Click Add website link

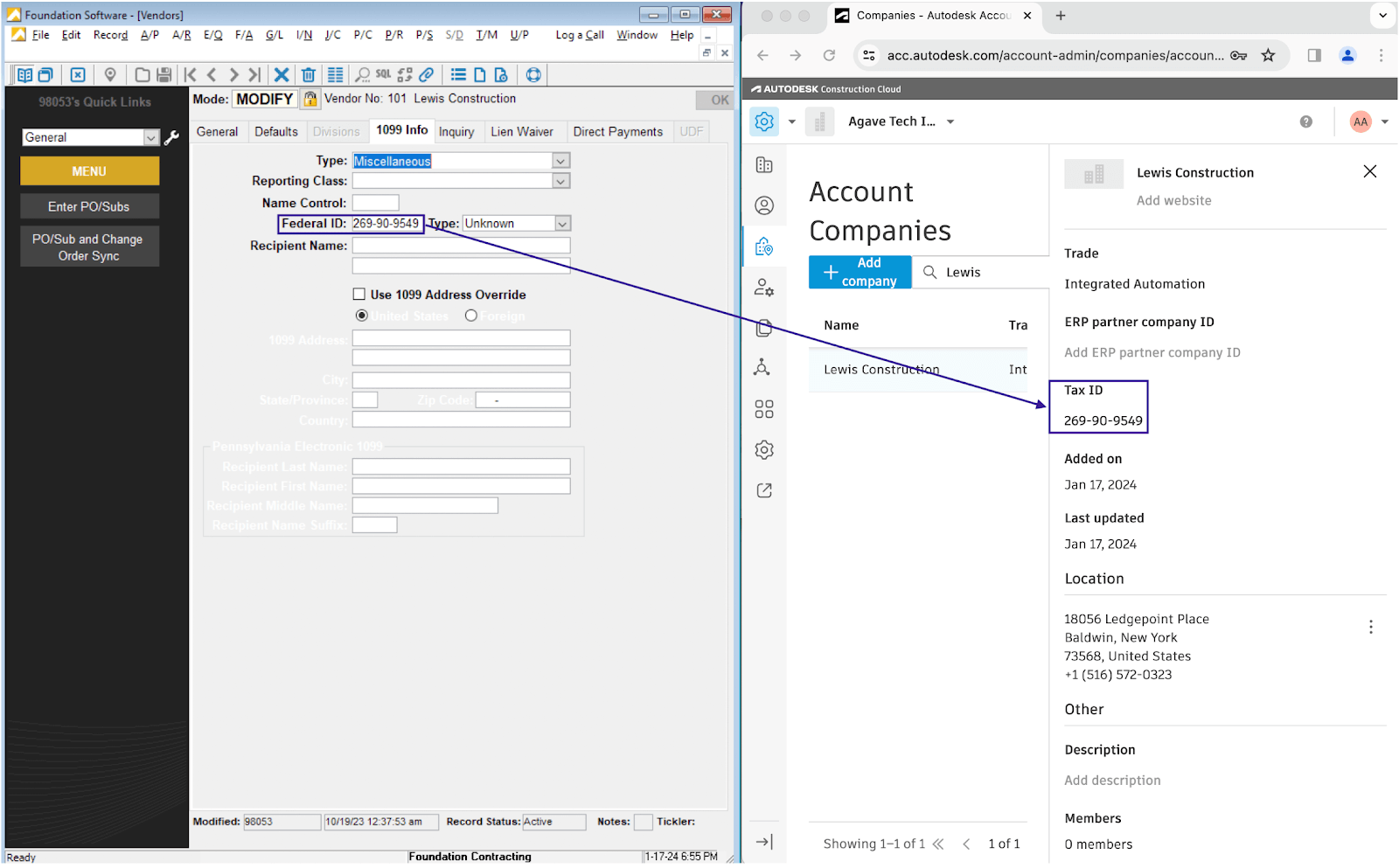click(1173, 200)
